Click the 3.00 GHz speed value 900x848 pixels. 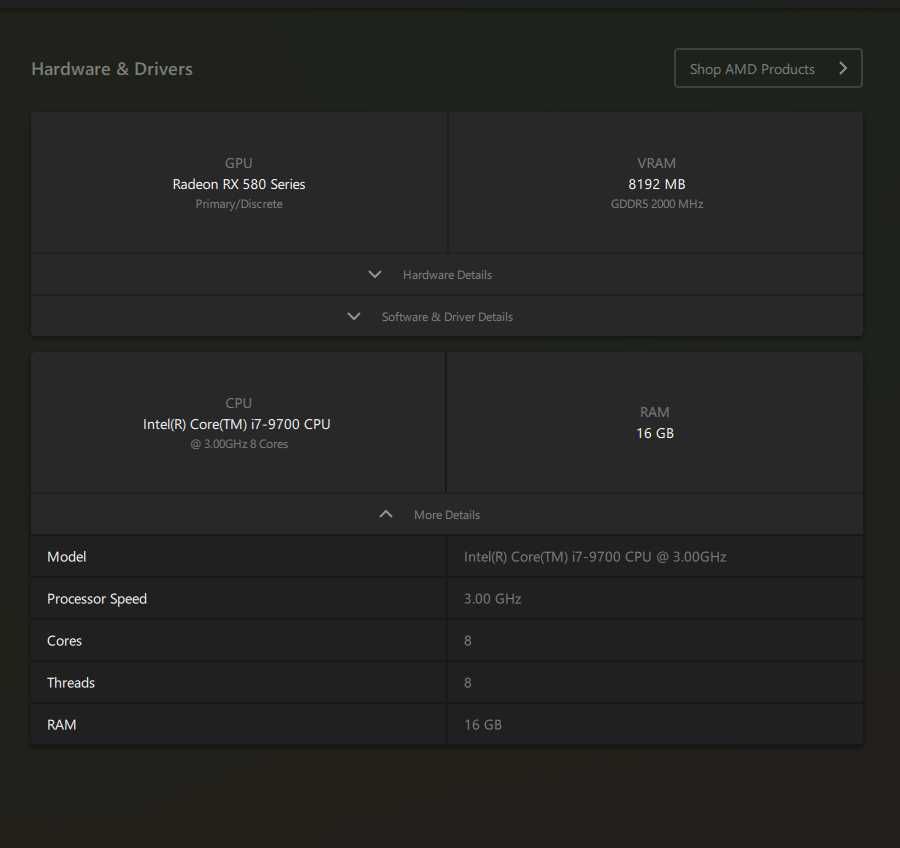click(x=492, y=599)
